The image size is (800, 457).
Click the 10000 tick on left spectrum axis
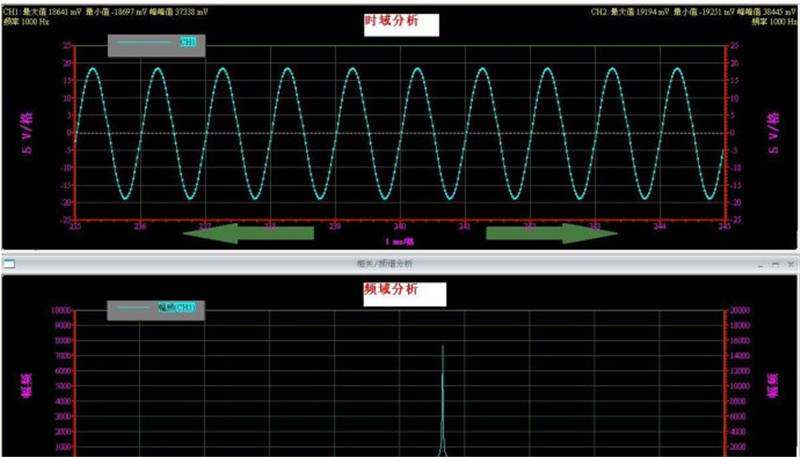(x=61, y=310)
